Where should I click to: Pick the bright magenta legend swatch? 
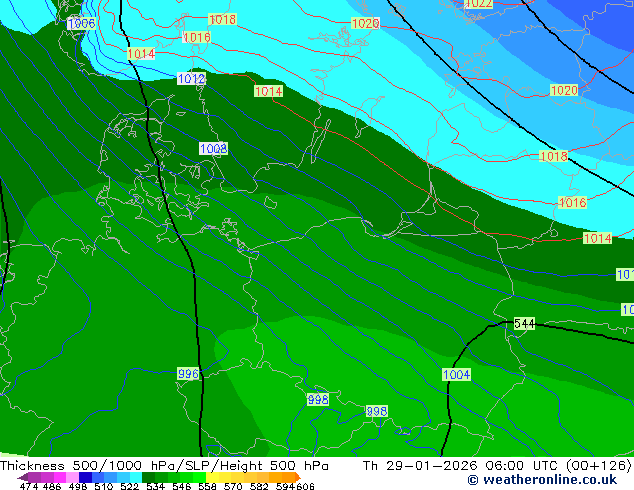[x=60, y=477]
